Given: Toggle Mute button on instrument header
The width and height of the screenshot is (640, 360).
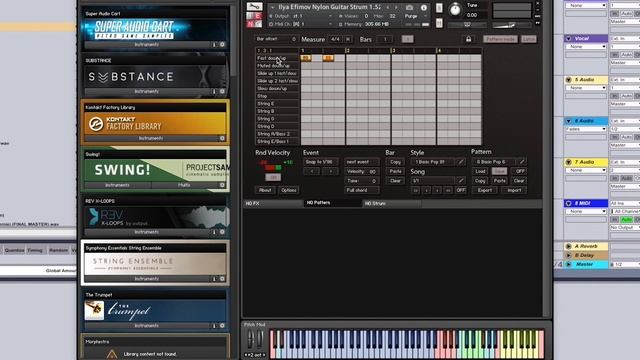Looking at the screenshot, I should pos(439,23).
